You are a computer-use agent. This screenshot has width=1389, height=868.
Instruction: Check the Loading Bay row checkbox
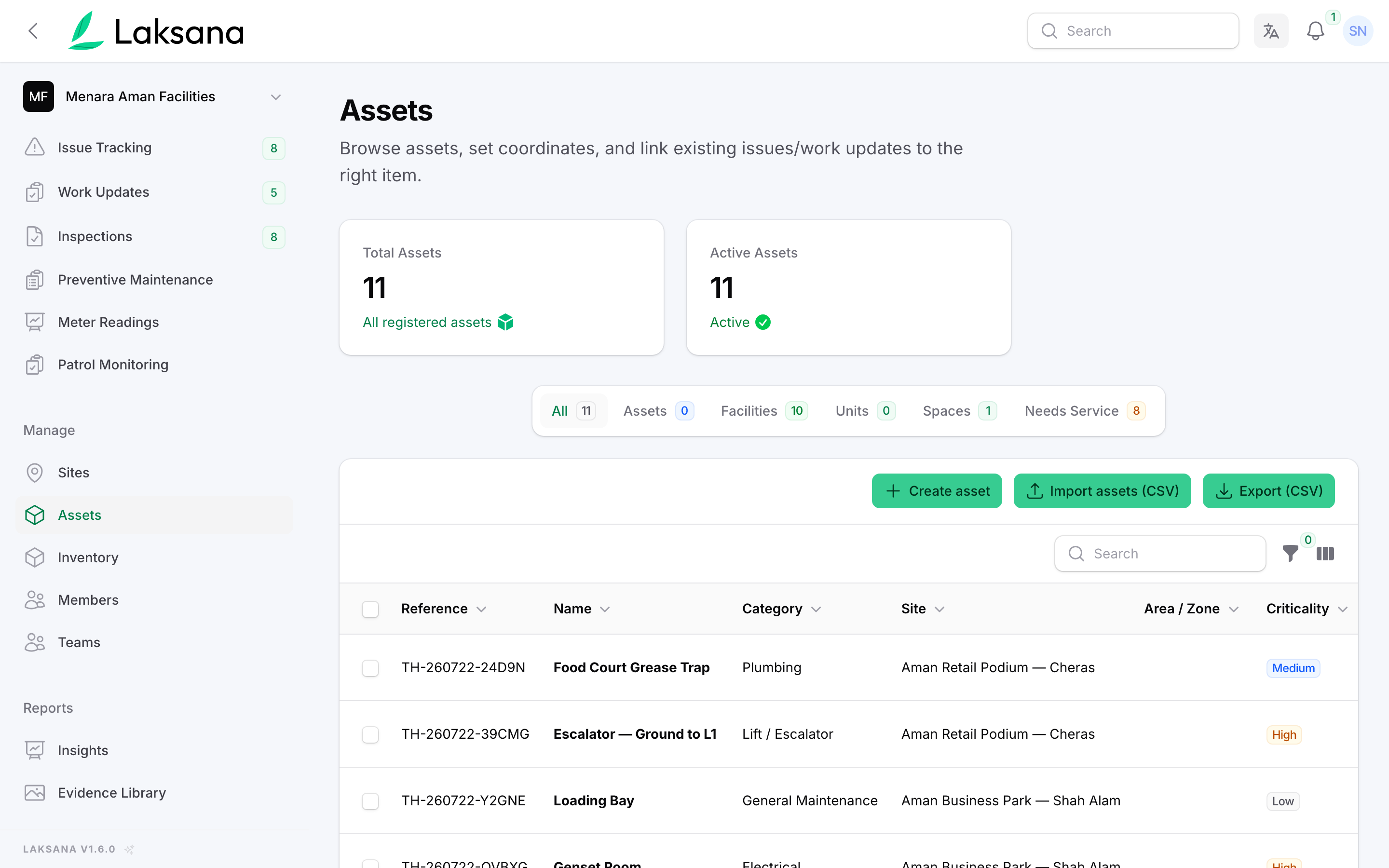(x=370, y=801)
